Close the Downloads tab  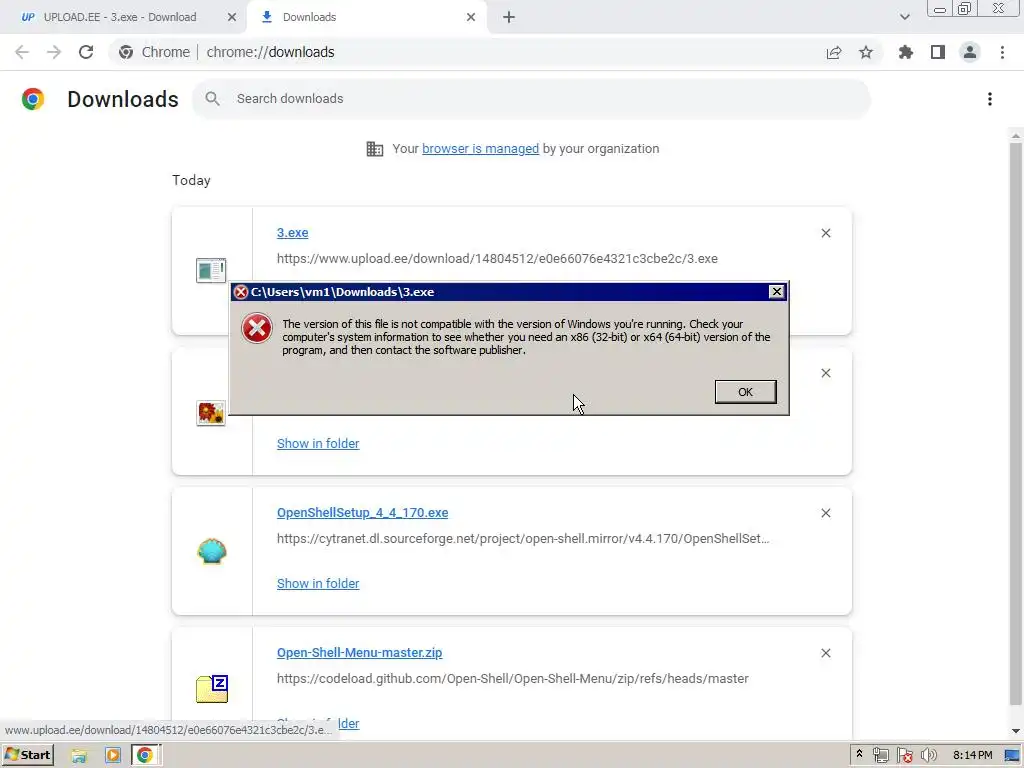coord(470,17)
